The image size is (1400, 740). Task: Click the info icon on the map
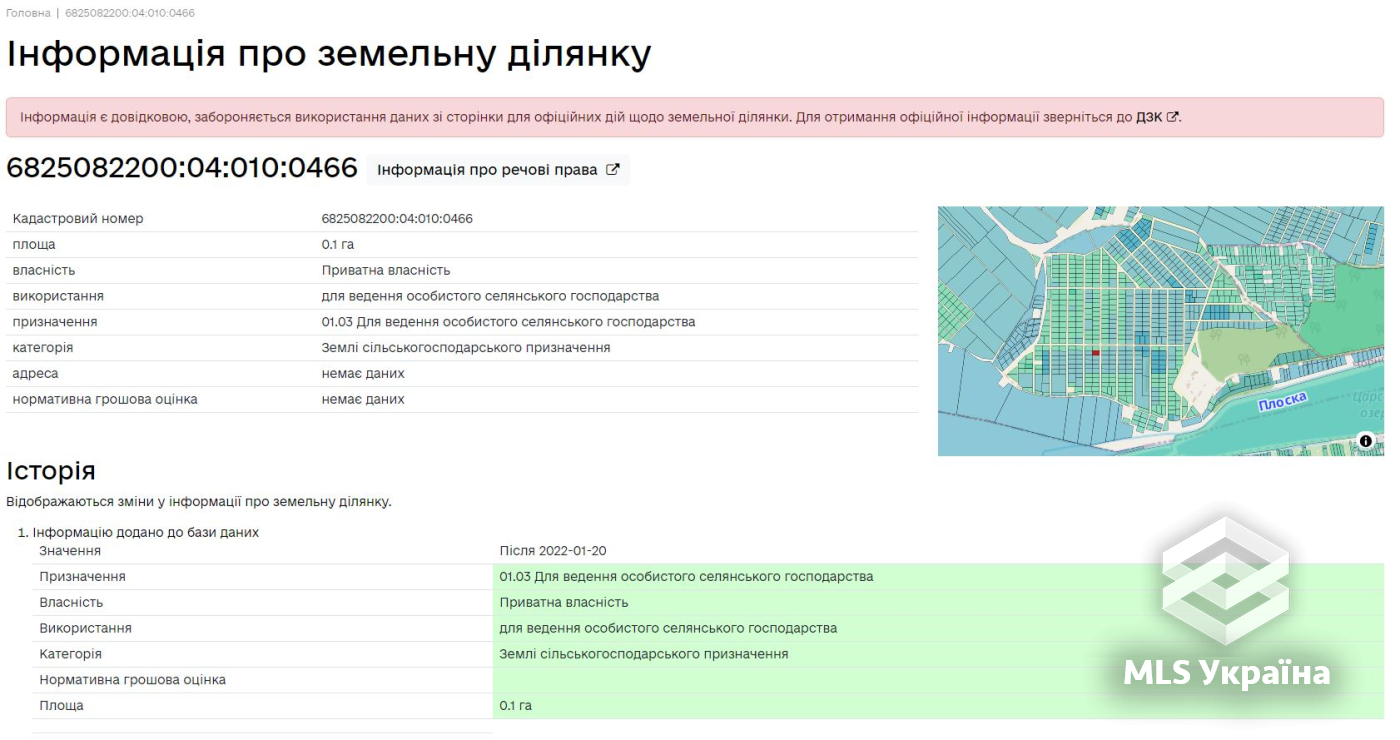(x=1366, y=441)
